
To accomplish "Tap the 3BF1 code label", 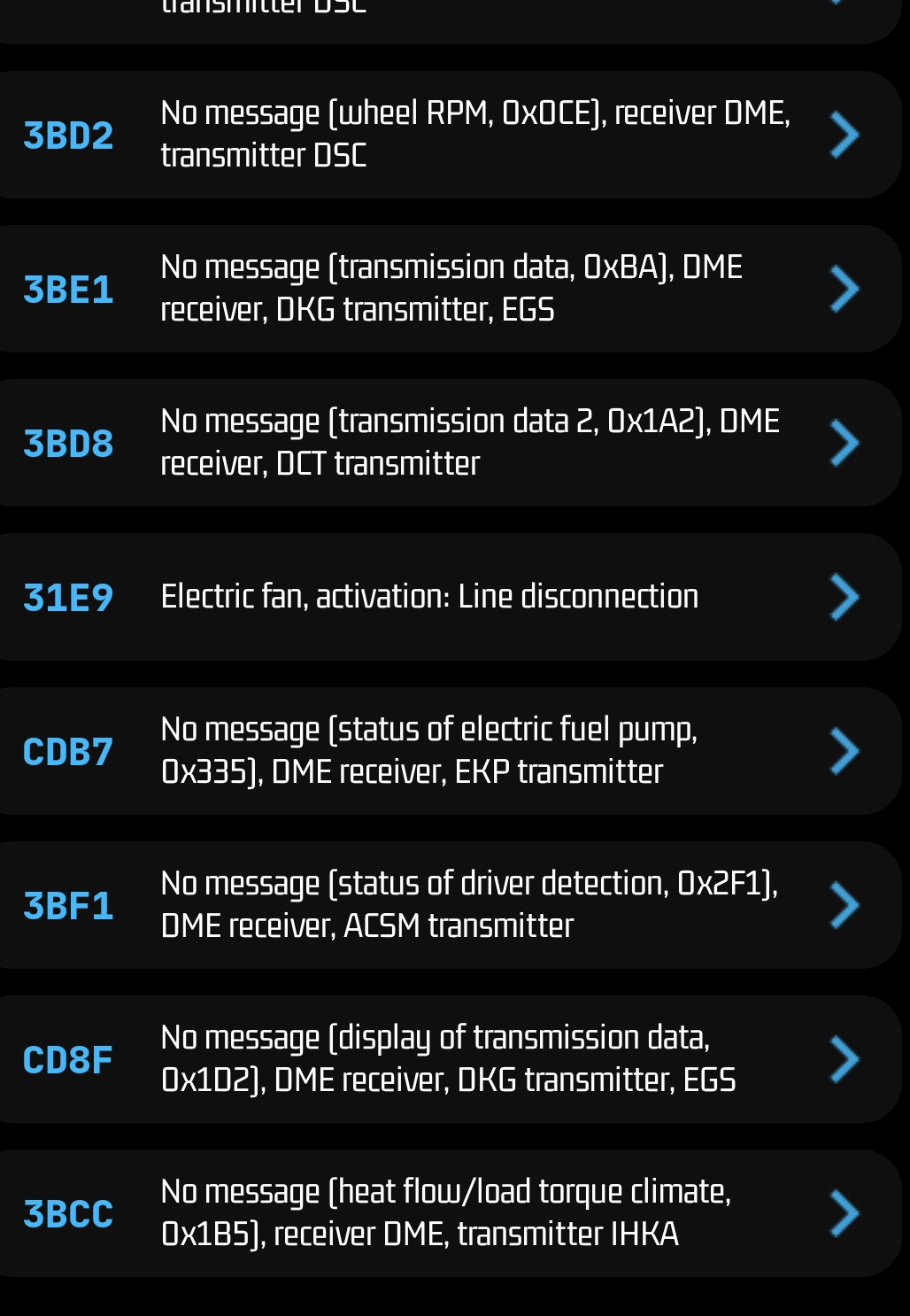I will [68, 906].
